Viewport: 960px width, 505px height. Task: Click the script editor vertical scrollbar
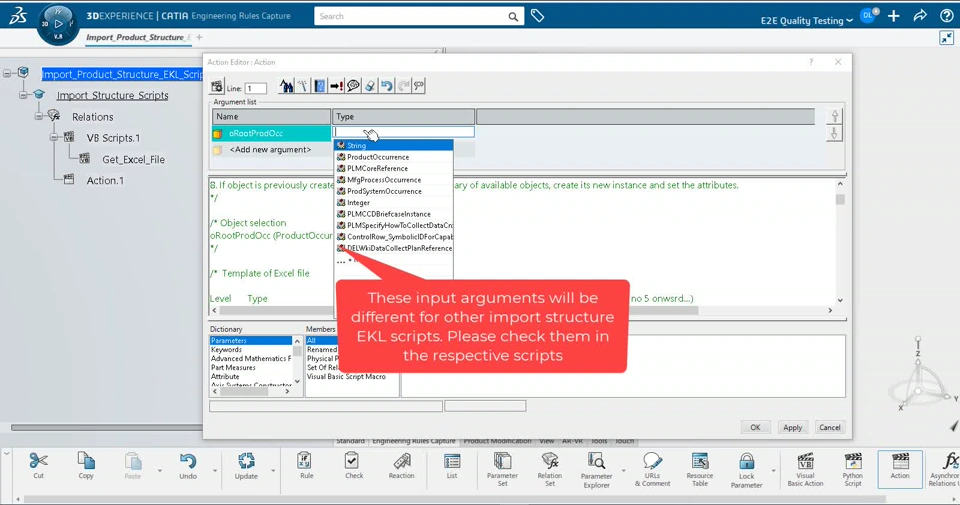[840, 242]
